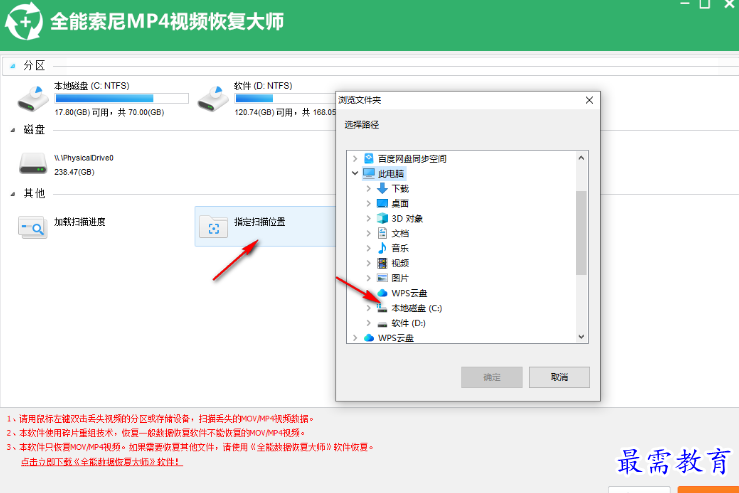Select the 软件 (D:) tree item label
The width and height of the screenshot is (739, 493).
click(x=408, y=323)
